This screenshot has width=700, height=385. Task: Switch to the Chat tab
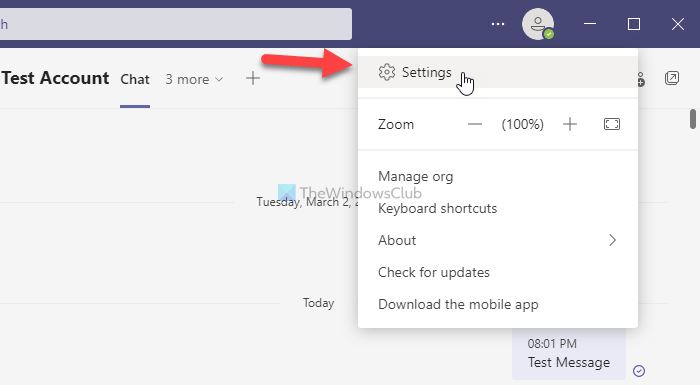point(135,80)
